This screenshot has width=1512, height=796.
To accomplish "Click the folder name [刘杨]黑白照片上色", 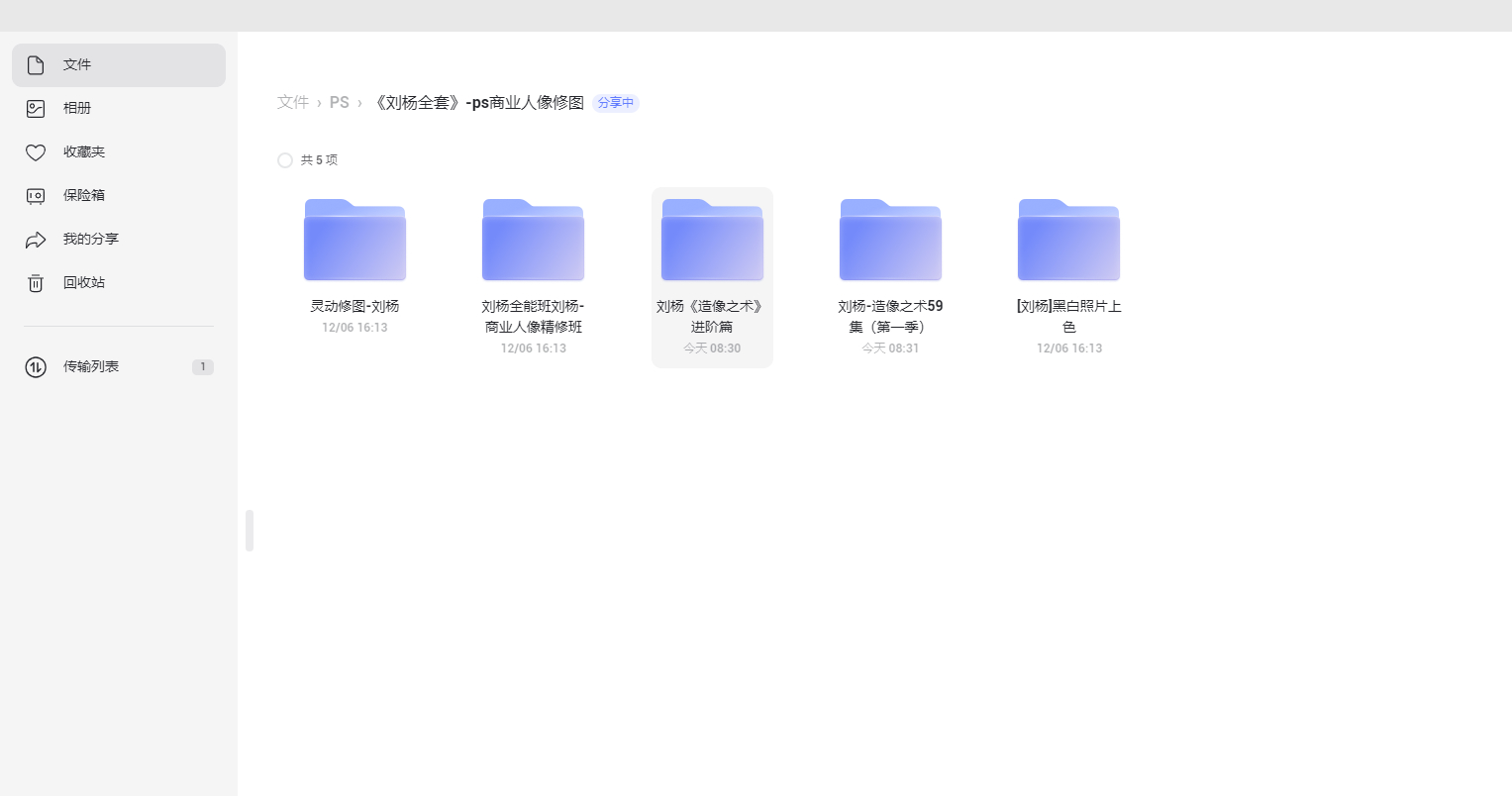I will pyautogui.click(x=1068, y=317).
